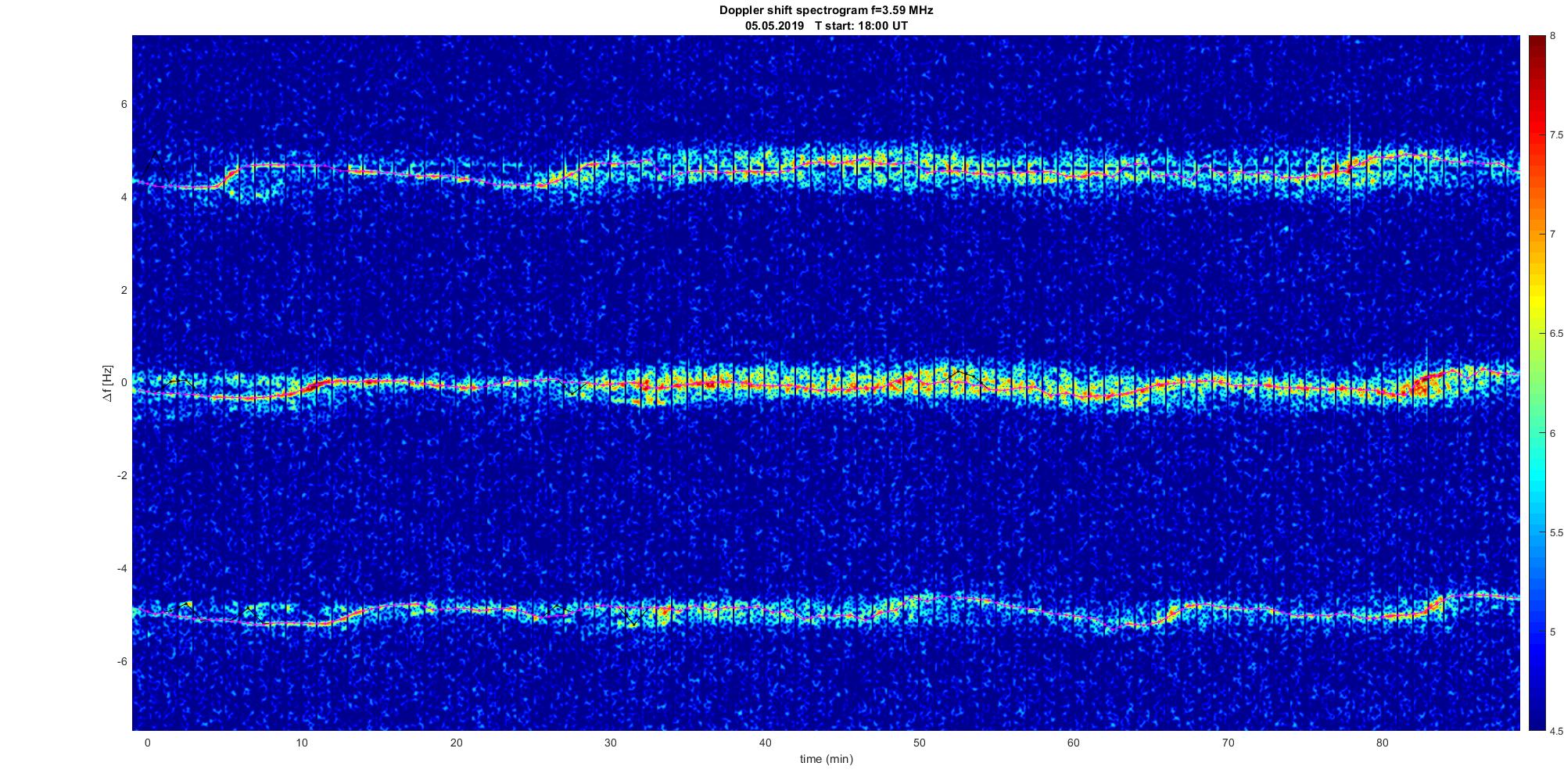Viewport: 1564px width, 784px height.
Task: Click colorbar tick label 7.5
Action: pos(1551,135)
